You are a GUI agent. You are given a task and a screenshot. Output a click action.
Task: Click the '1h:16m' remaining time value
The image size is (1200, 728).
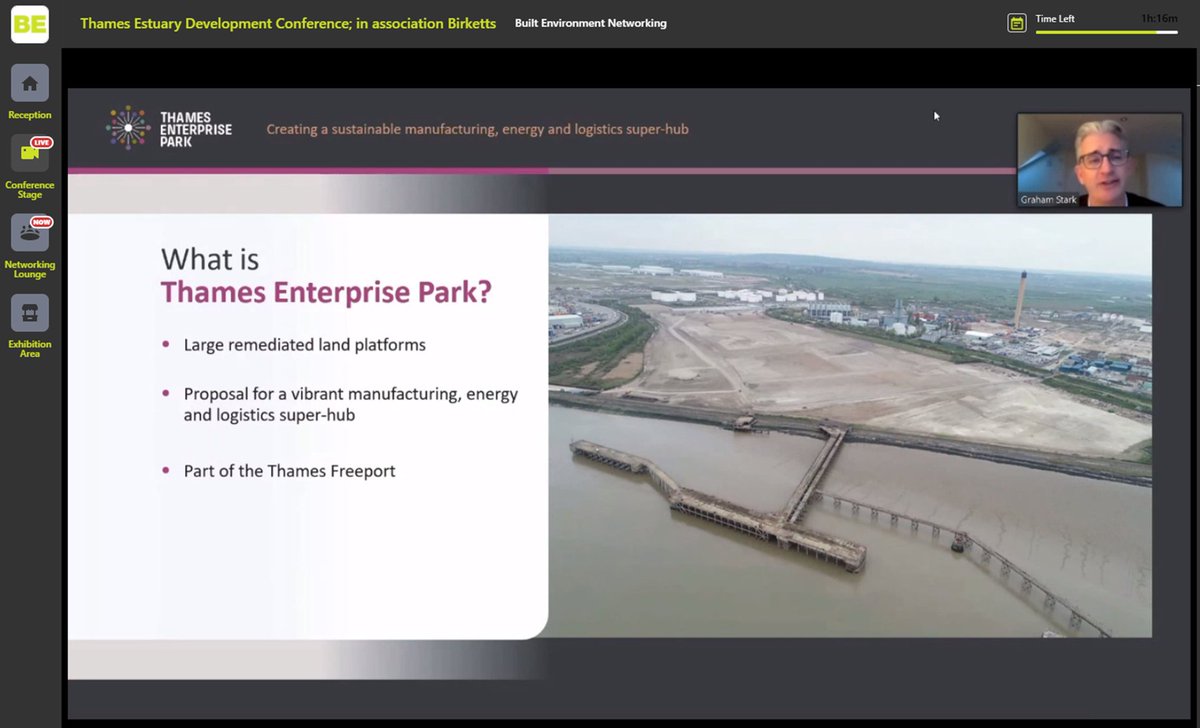1160,18
